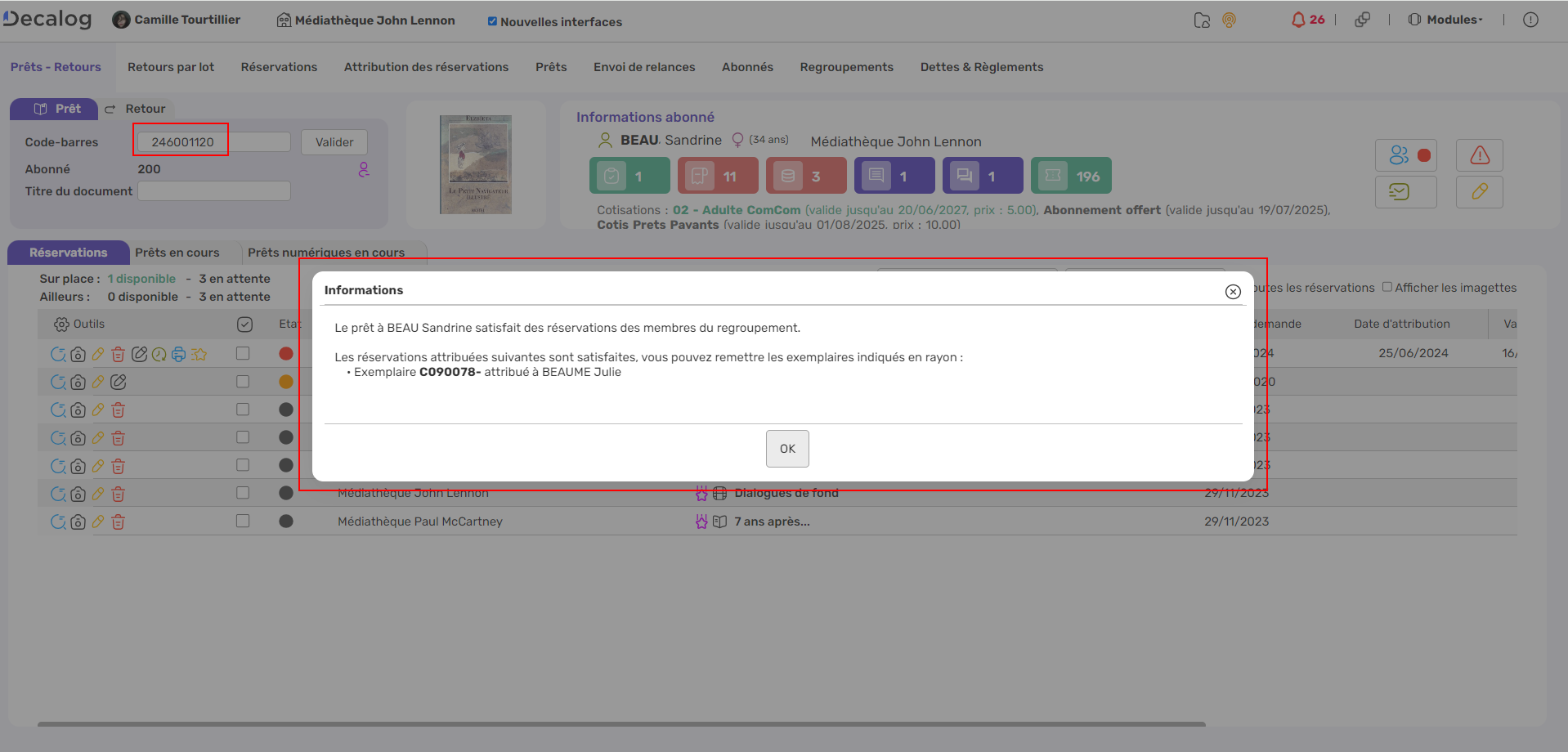The height and width of the screenshot is (752, 1568).
Task: Switch to the Prêts en cours tab
Action: 178,253
